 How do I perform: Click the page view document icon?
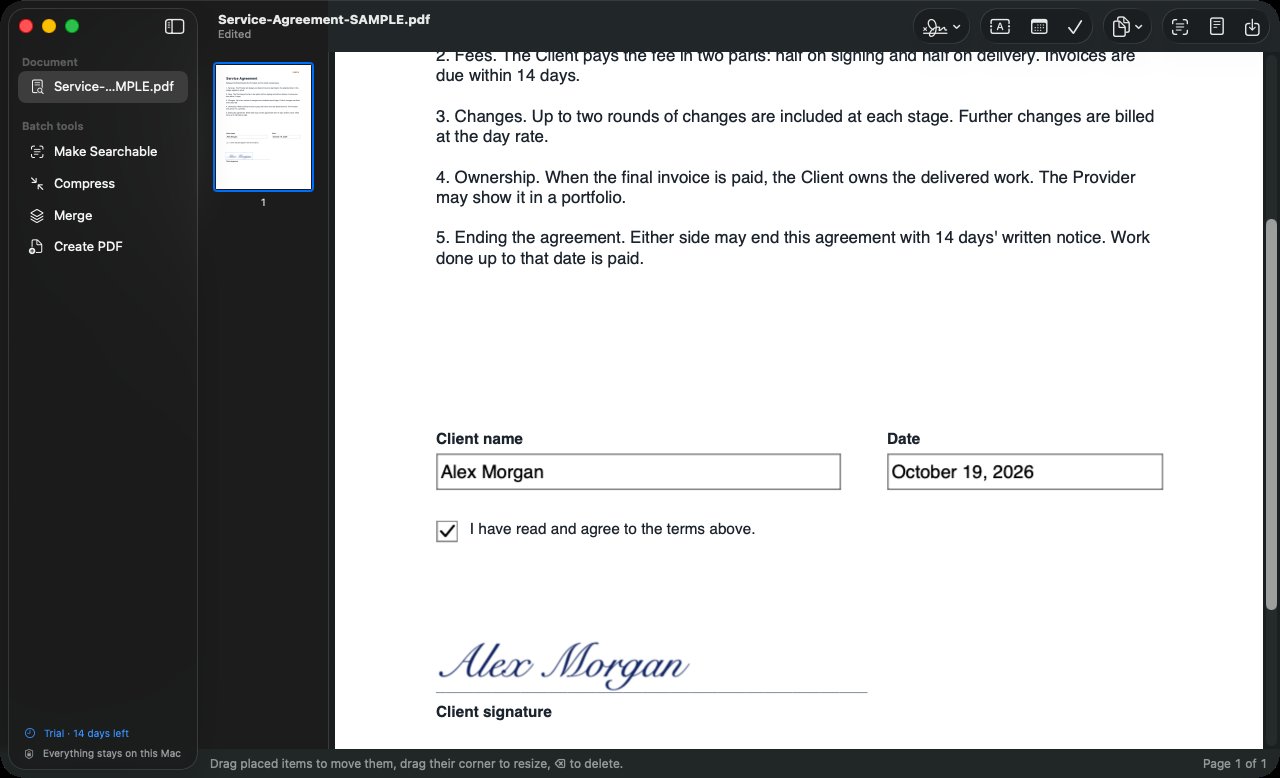pos(1216,27)
